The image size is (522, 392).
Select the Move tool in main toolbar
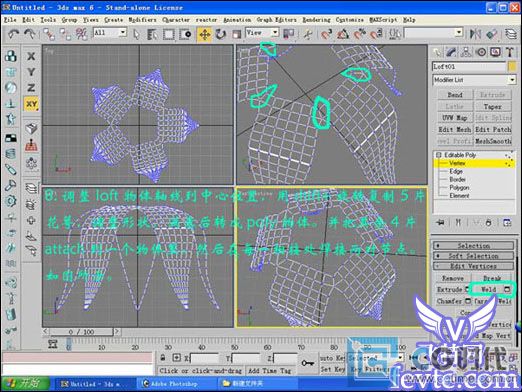[204, 34]
